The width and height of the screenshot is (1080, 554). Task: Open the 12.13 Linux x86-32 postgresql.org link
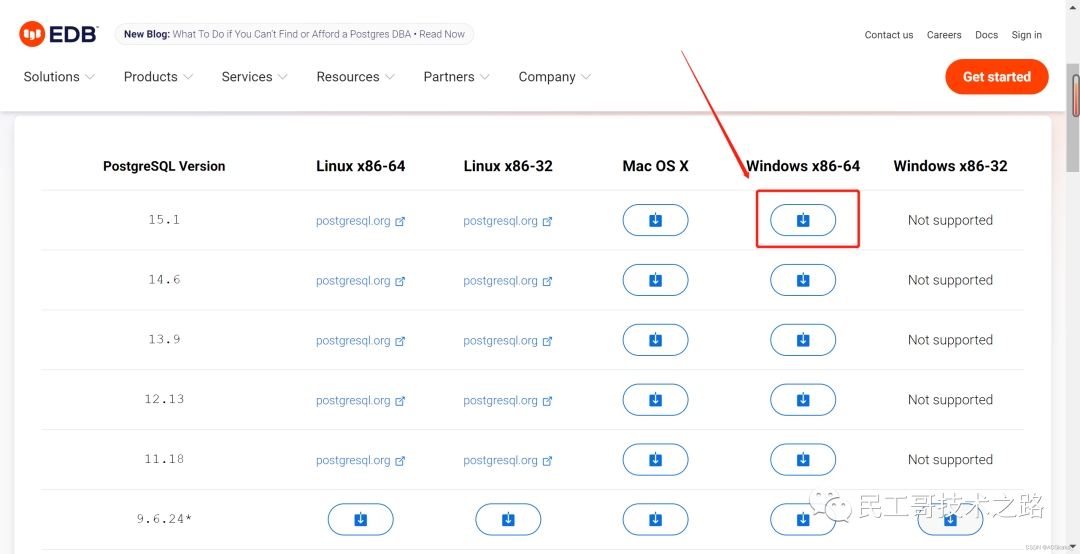pos(508,400)
